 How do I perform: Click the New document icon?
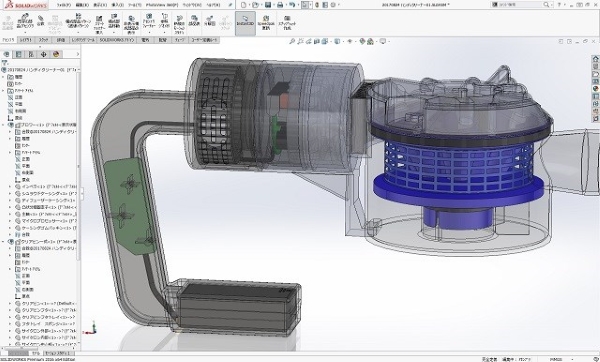pos(243,5)
